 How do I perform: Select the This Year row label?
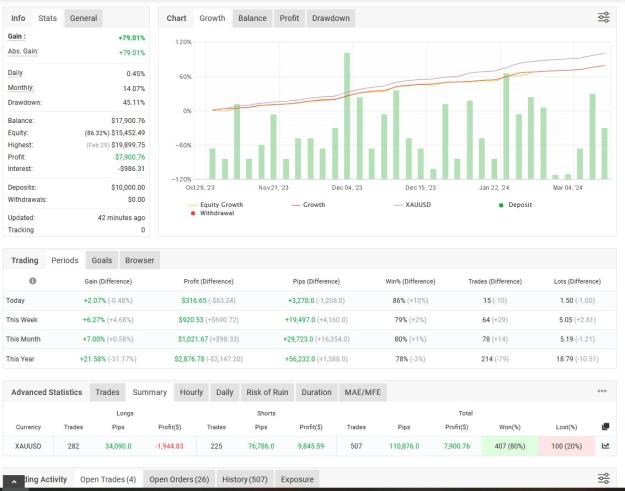tap(20, 359)
